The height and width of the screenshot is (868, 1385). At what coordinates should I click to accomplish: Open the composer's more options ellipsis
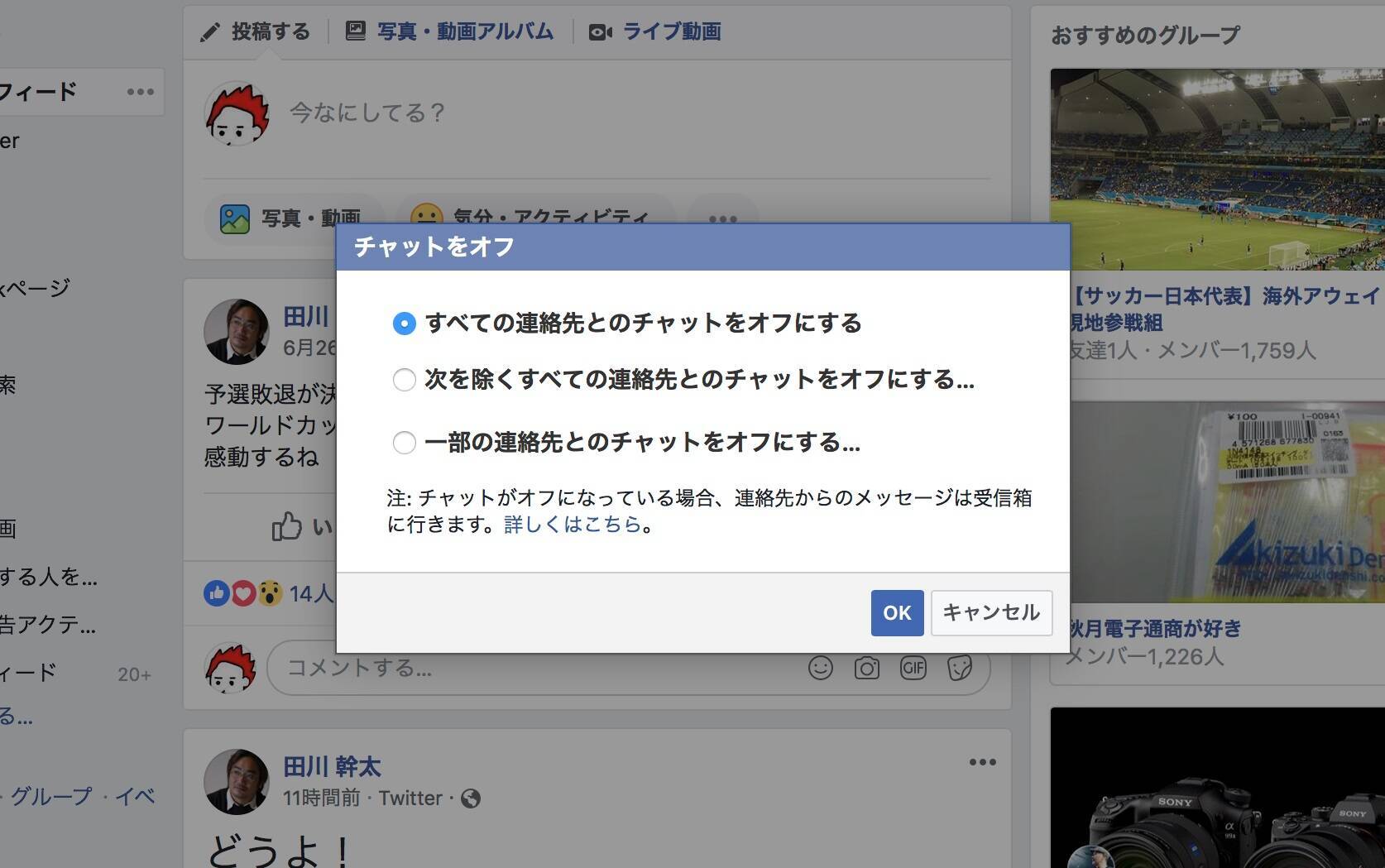pyautogui.click(x=722, y=218)
